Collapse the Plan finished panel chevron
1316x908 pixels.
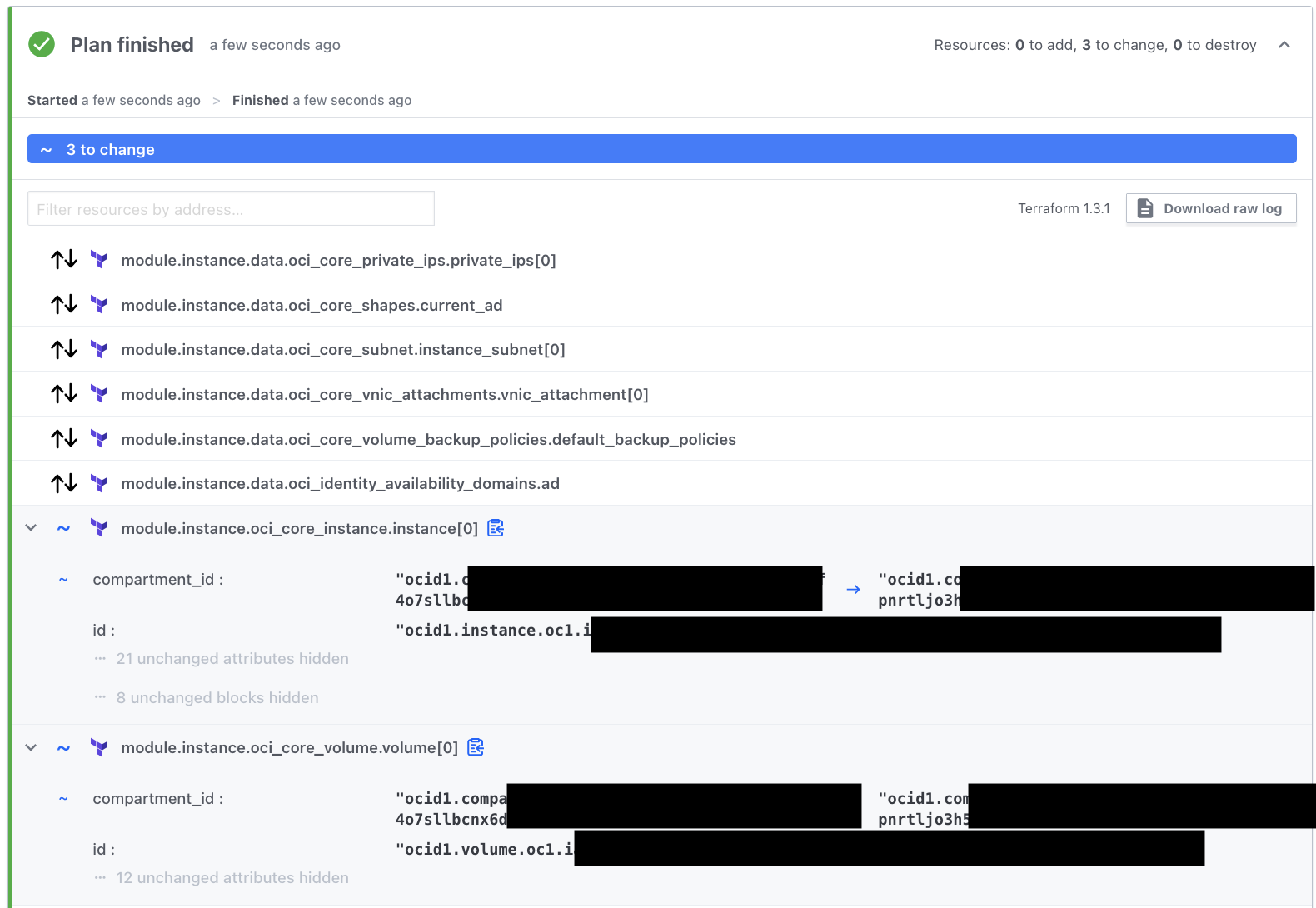[x=1284, y=45]
